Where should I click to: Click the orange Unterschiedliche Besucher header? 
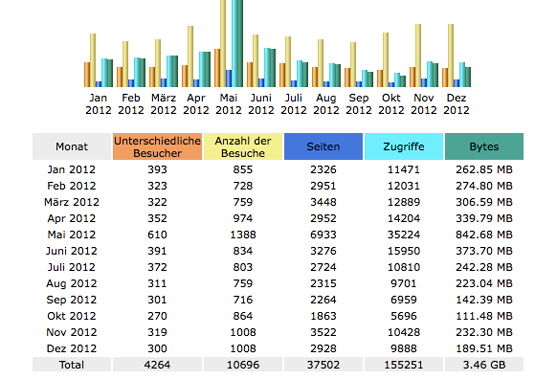[157, 147]
